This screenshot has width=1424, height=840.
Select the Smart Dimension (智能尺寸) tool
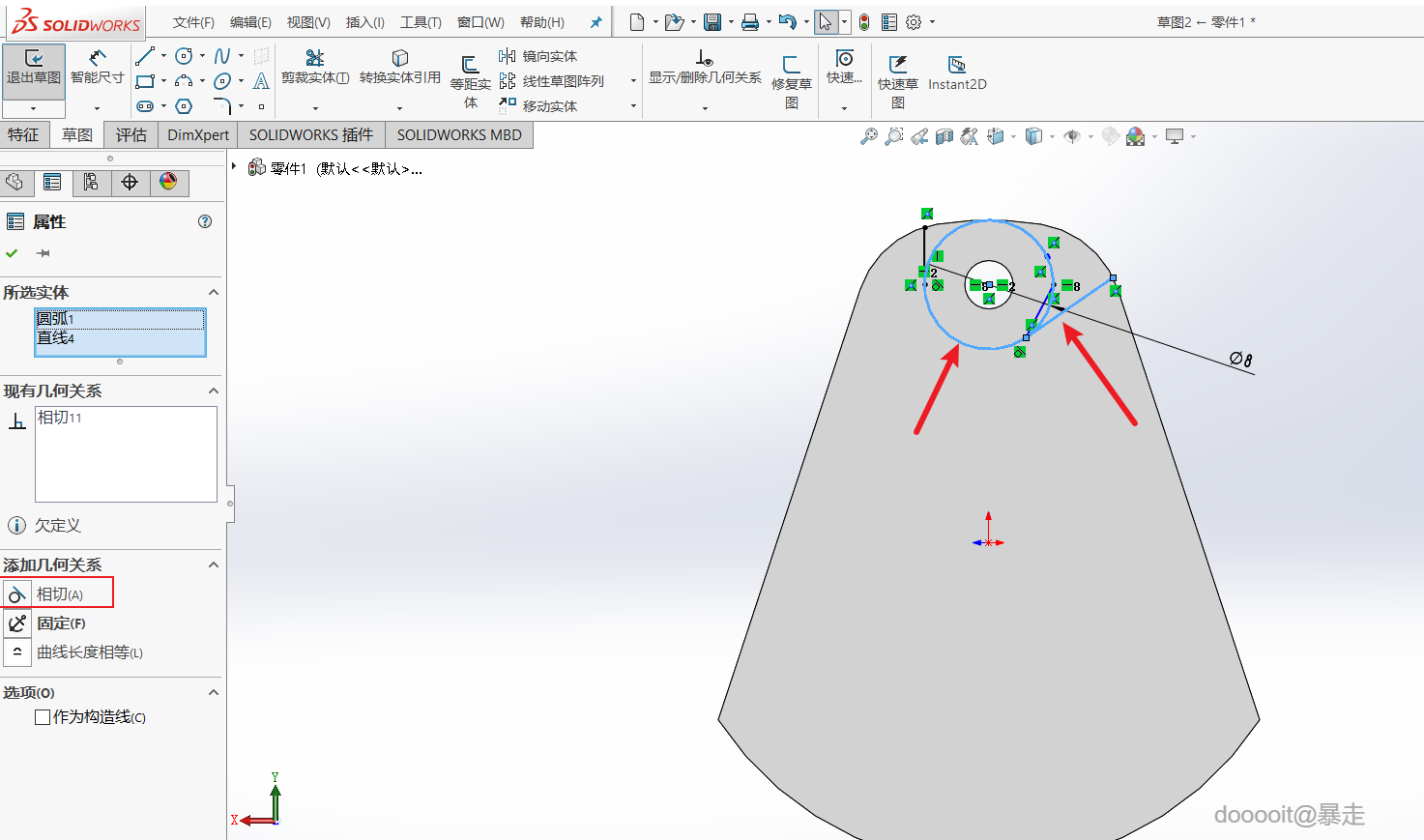coord(97,67)
